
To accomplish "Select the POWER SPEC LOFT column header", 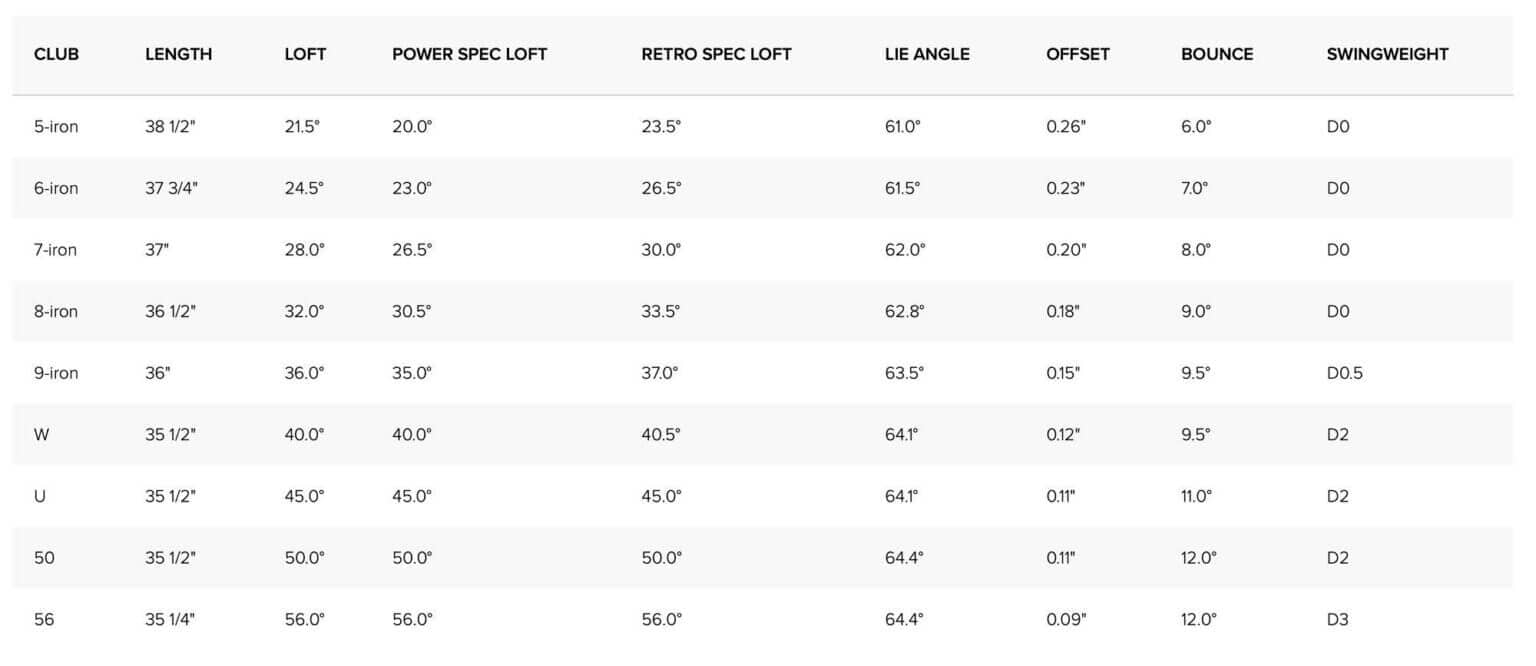I will (x=469, y=55).
